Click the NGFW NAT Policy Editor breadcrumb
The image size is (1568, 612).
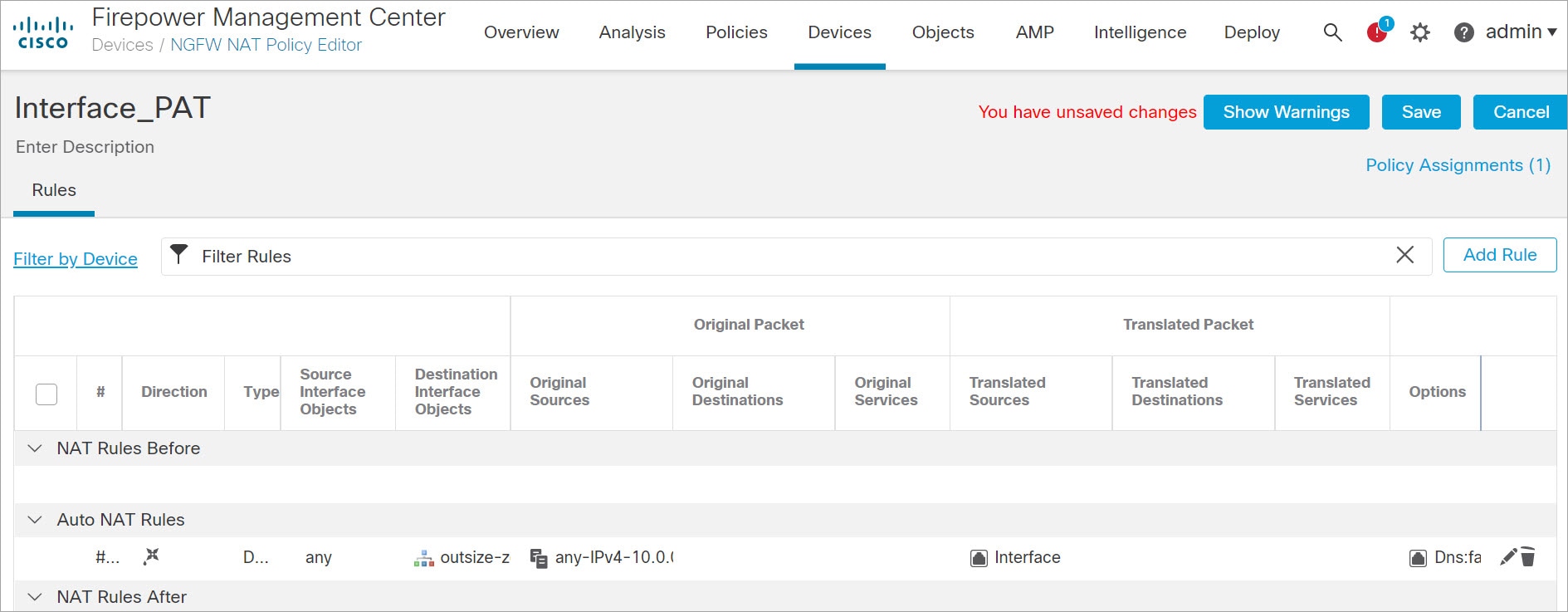click(x=266, y=45)
